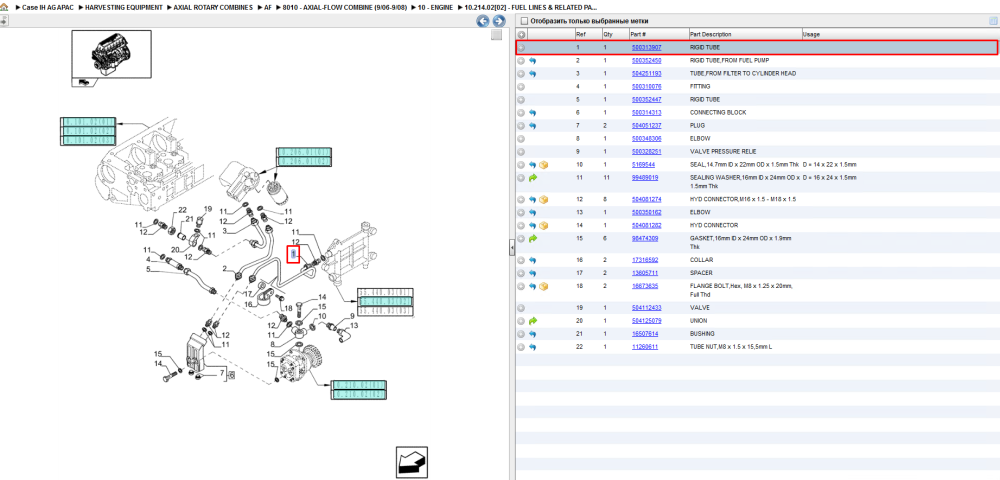Image resolution: width=1000 pixels, height=480 pixels.
Task: Open '8010 - AXIAL-FLOW COMBINE' breadcrumb
Action: point(345,8)
